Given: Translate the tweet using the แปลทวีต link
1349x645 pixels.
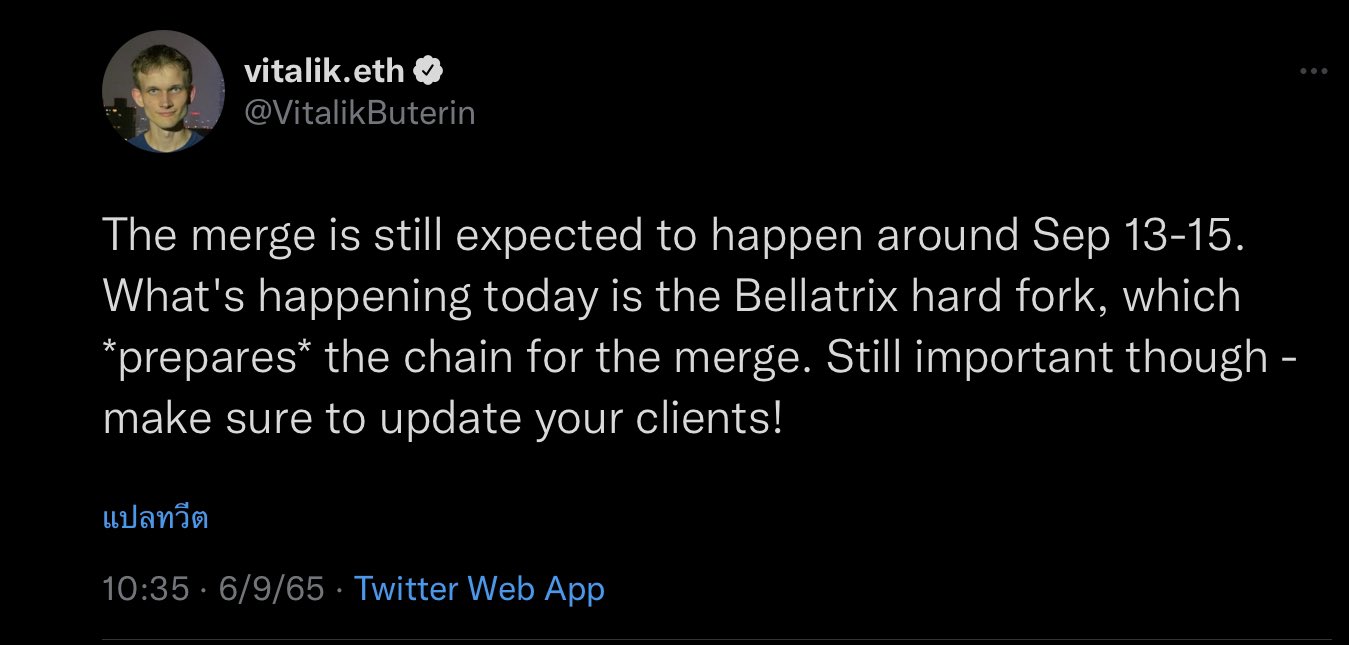Looking at the screenshot, I should click(x=155, y=519).
